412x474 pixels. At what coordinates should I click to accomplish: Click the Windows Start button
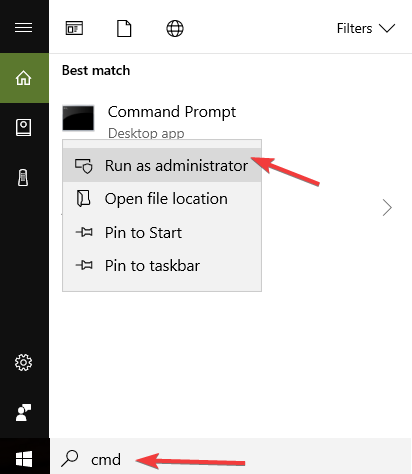[x=24, y=459]
